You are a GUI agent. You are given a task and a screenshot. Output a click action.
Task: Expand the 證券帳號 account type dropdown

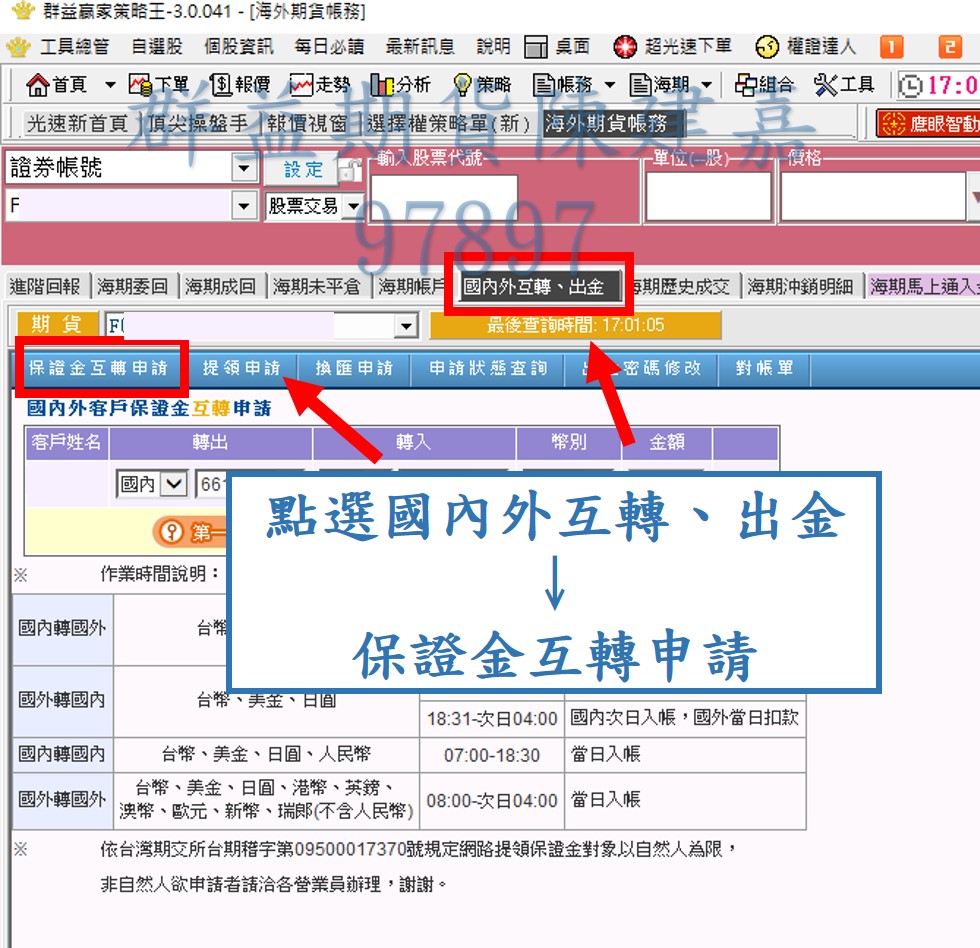(244, 167)
